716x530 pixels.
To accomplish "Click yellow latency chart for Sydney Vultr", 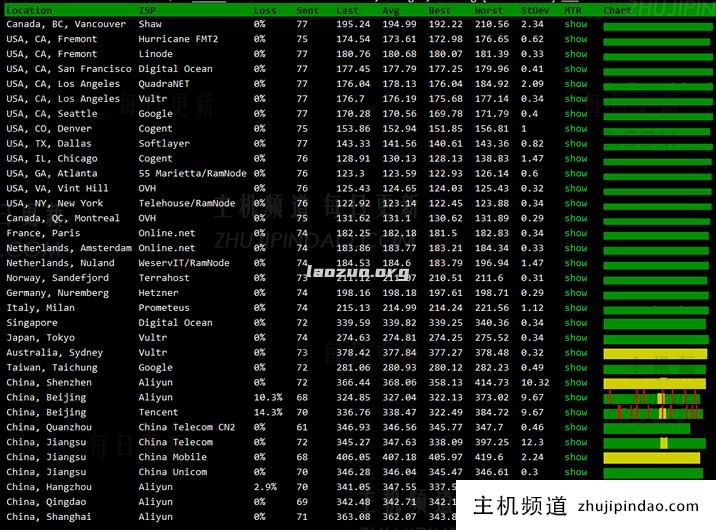I will click(x=655, y=353).
